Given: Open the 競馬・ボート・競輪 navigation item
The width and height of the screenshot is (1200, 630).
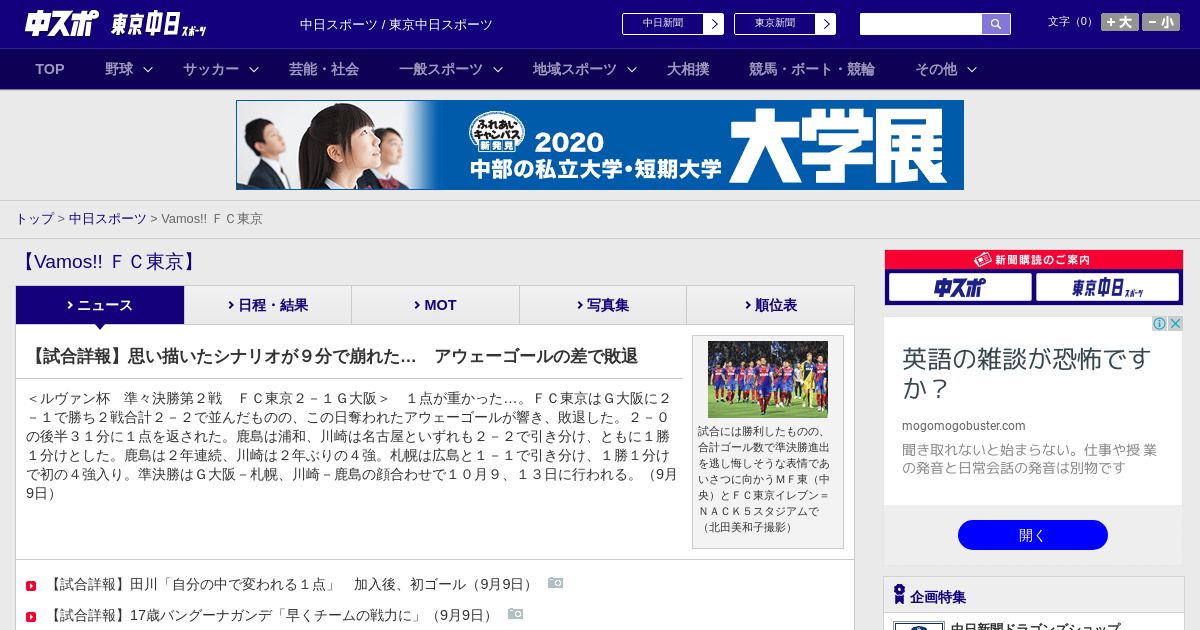Looking at the screenshot, I should [x=812, y=69].
